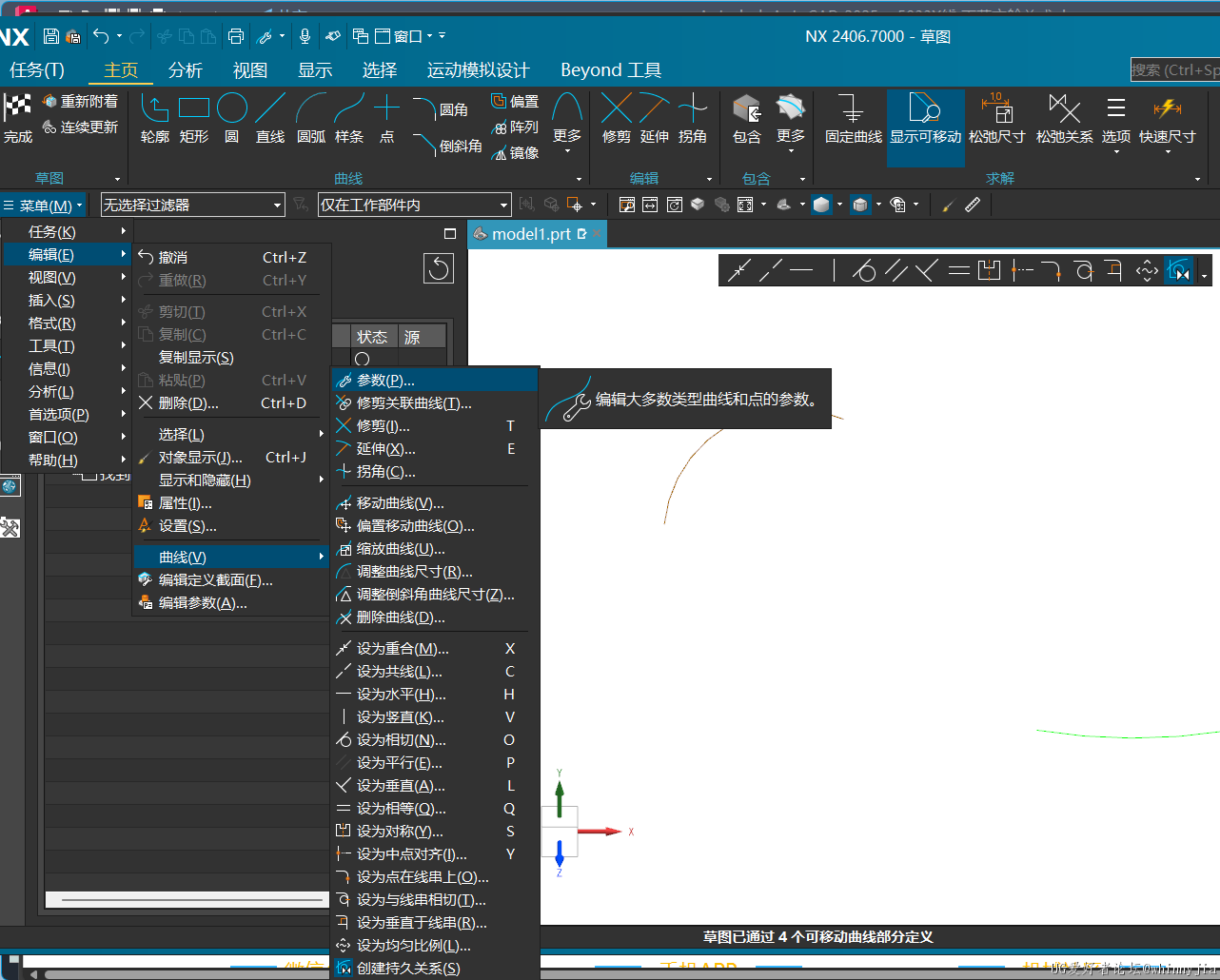Viewport: 1220px width, 980px height.
Task: Click the Mirror (镜像) curve tool
Action: (515, 152)
